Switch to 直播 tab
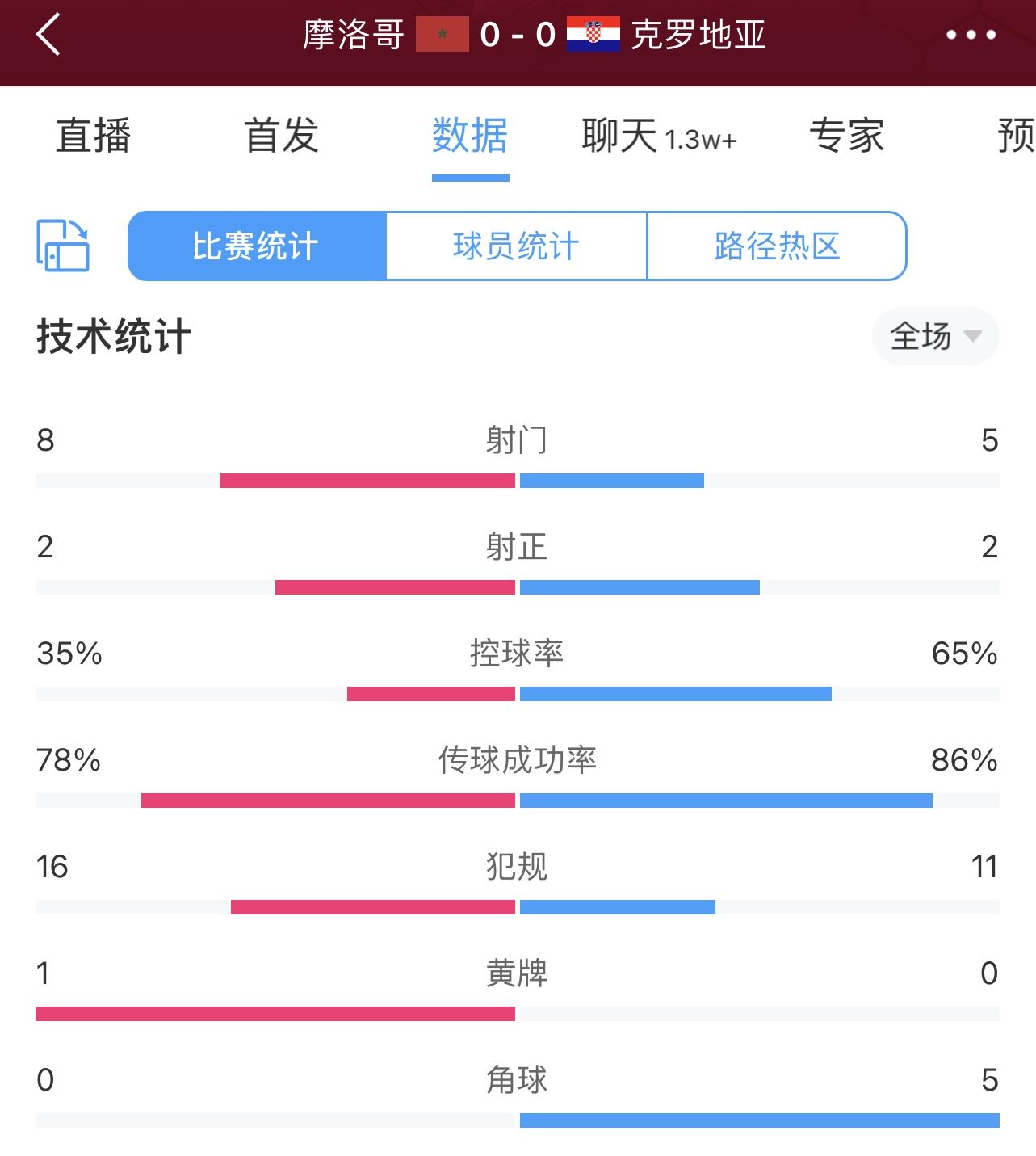Screen dimensions: 1036x1156 coord(94,136)
